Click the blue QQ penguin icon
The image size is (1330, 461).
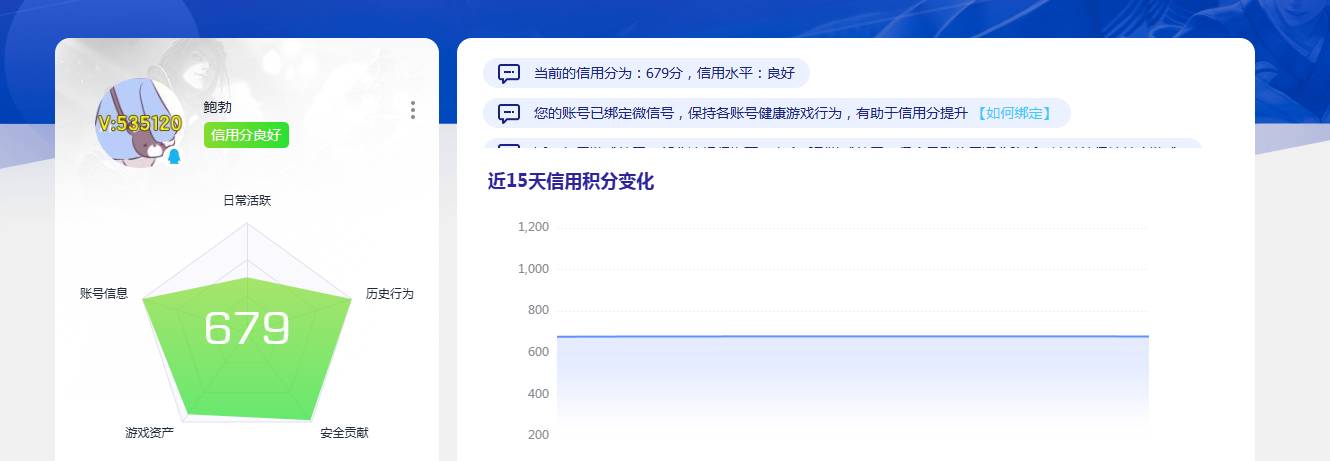click(174, 158)
